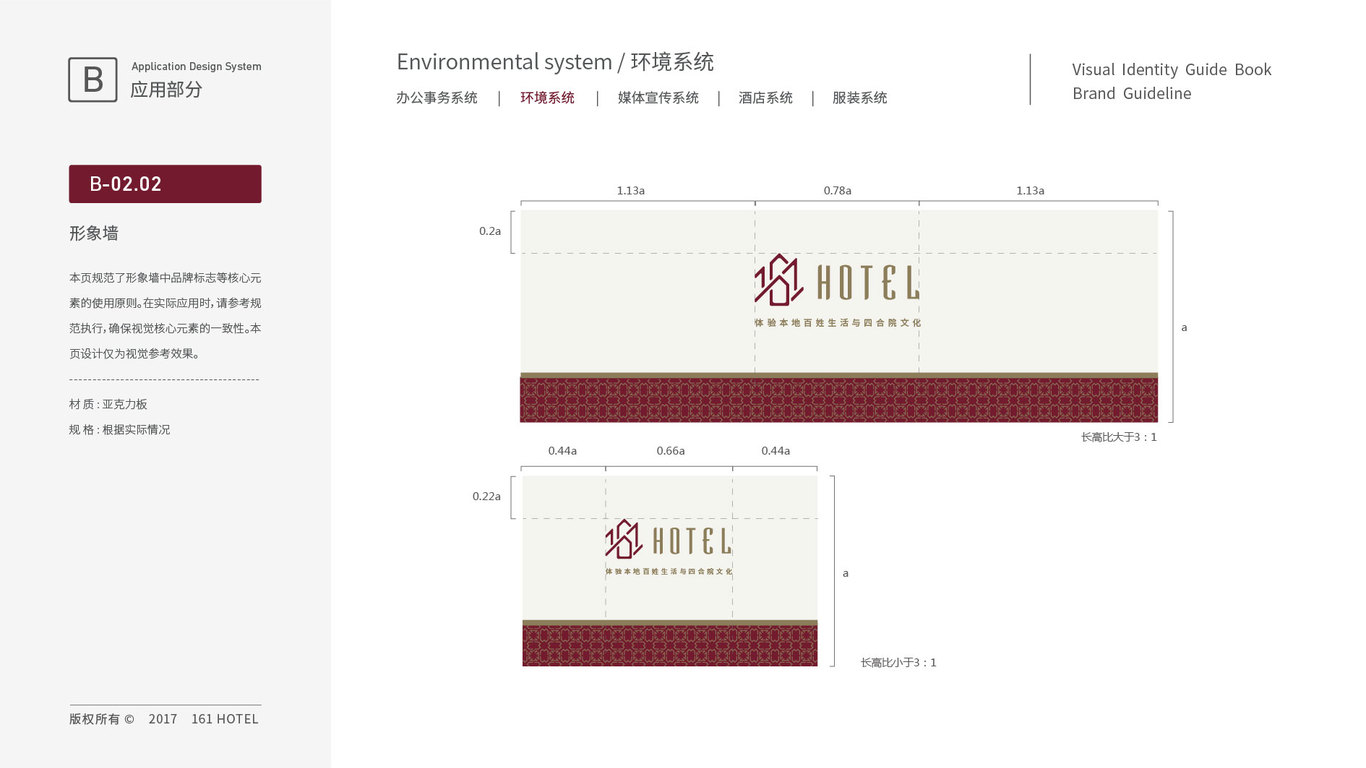Click the 形象墙 heading
Image resolution: width=1366 pixels, height=768 pixels.
(x=94, y=233)
